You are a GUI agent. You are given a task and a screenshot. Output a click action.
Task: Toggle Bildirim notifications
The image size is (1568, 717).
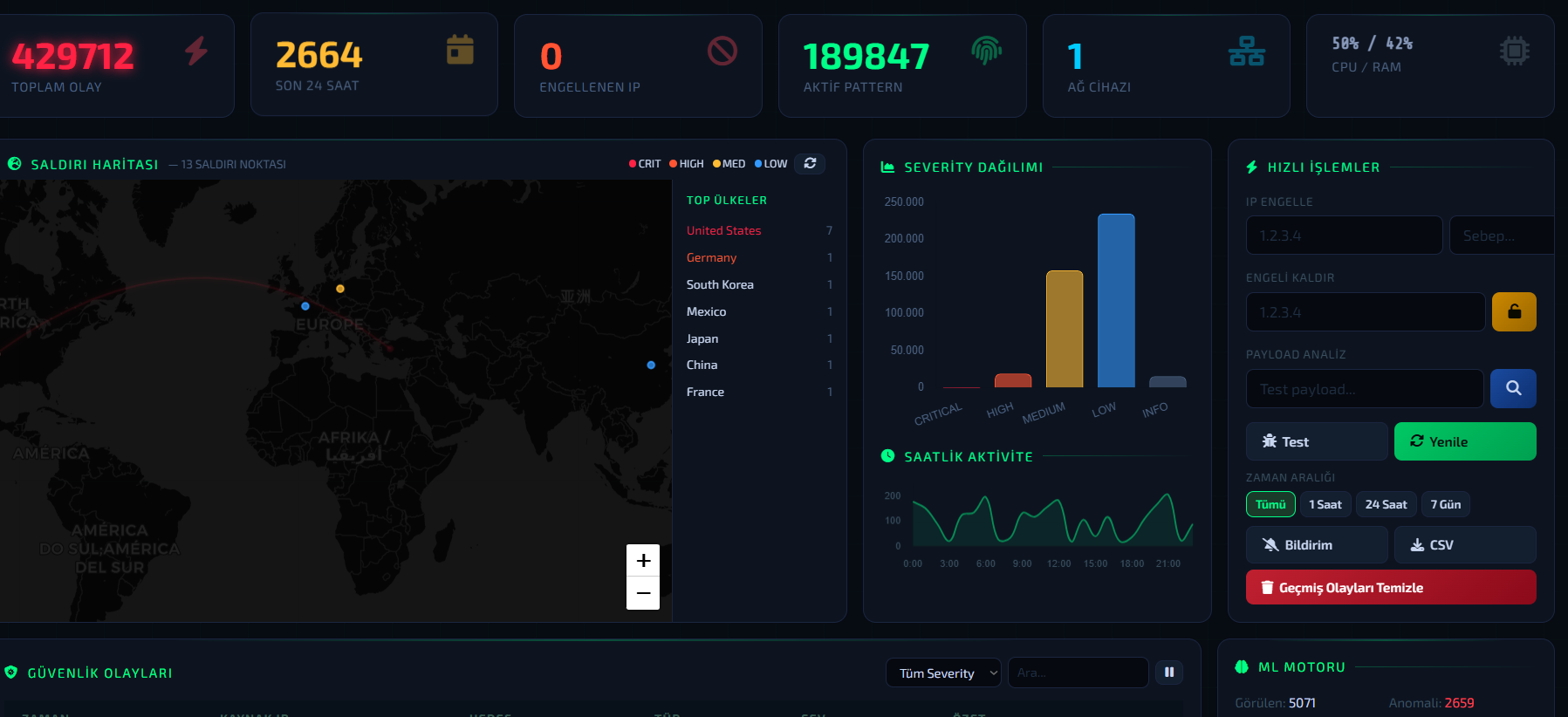click(x=1317, y=544)
